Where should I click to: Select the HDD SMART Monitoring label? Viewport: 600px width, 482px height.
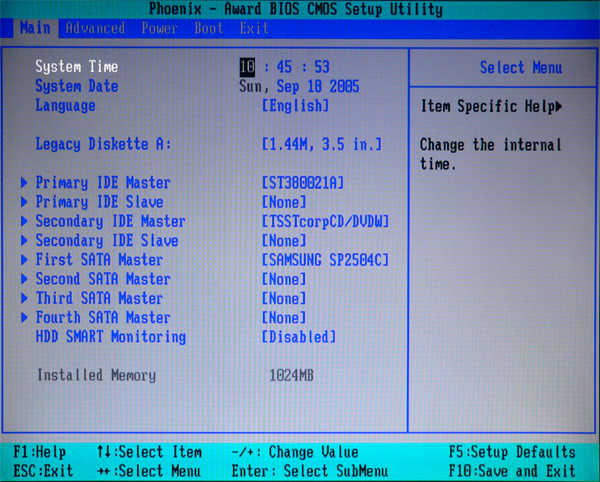pos(111,337)
